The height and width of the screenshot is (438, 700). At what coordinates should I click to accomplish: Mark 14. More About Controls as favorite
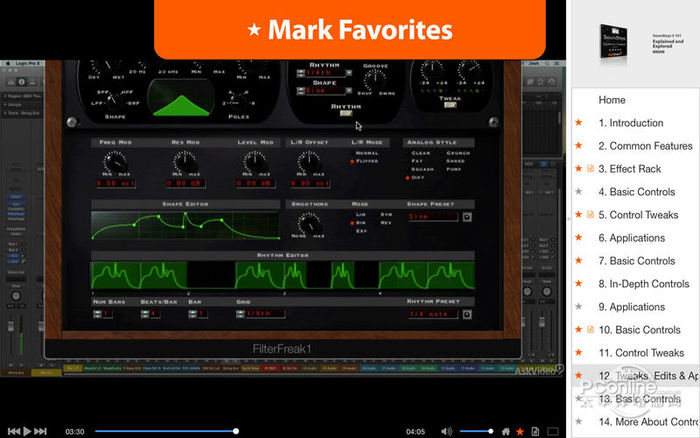pos(579,421)
